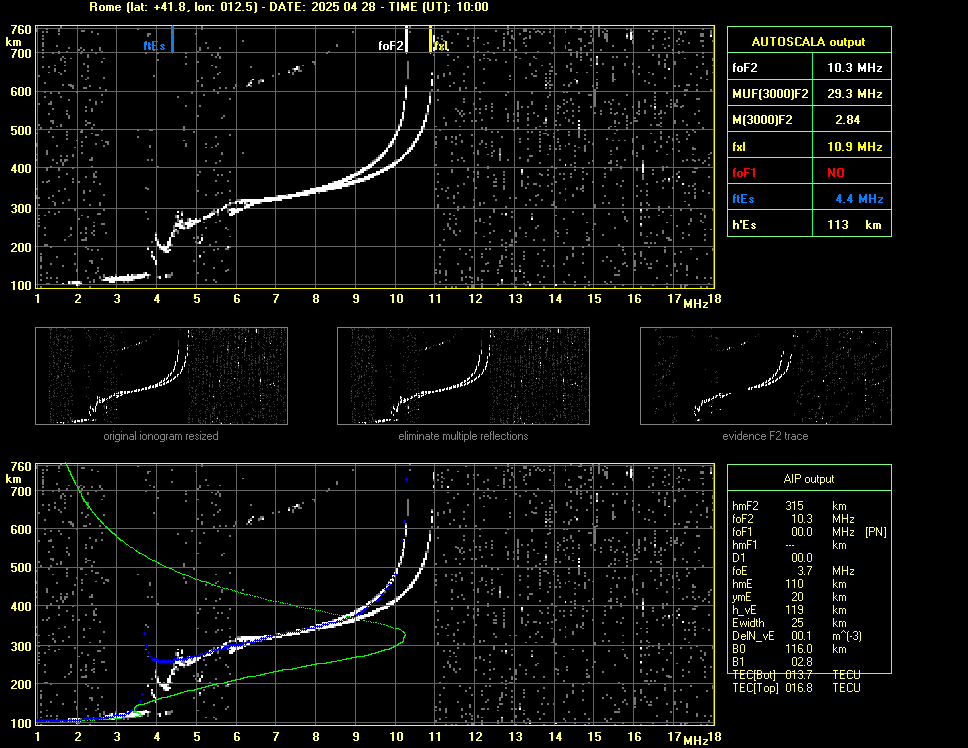968x748 pixels.
Task: Click the MUF(3000)F2 row label
Action: [x=770, y=94]
